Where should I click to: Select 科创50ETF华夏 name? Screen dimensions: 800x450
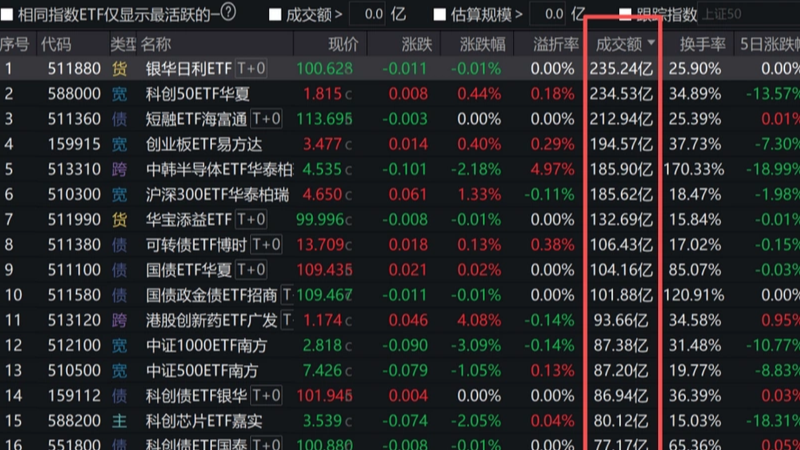(197, 94)
